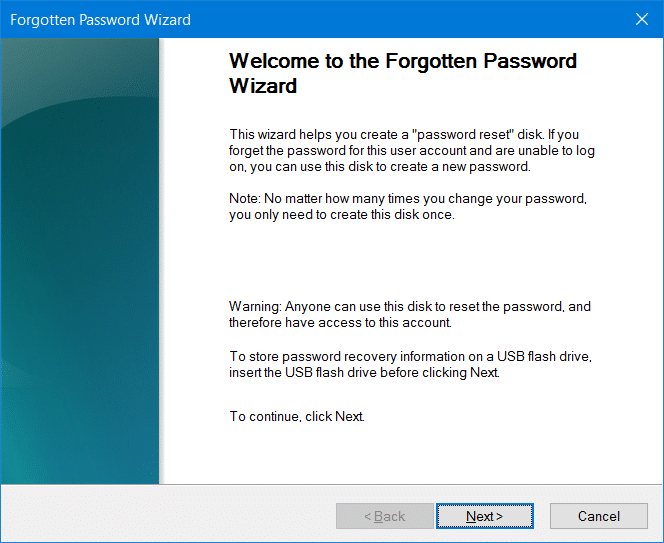Click the "you only need to create this disk once" line
This screenshot has width=664, height=543.
click(x=342, y=214)
